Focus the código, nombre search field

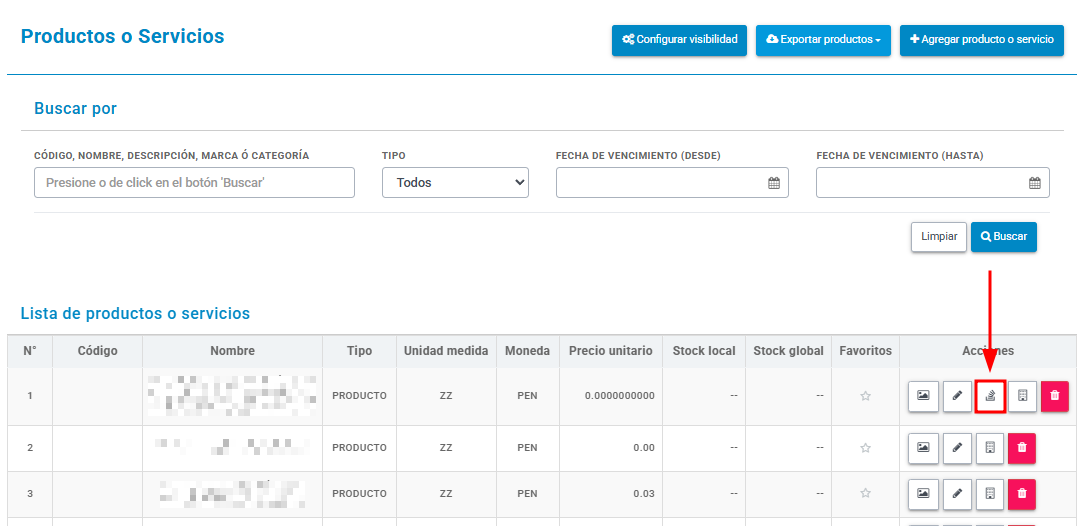tap(194, 183)
